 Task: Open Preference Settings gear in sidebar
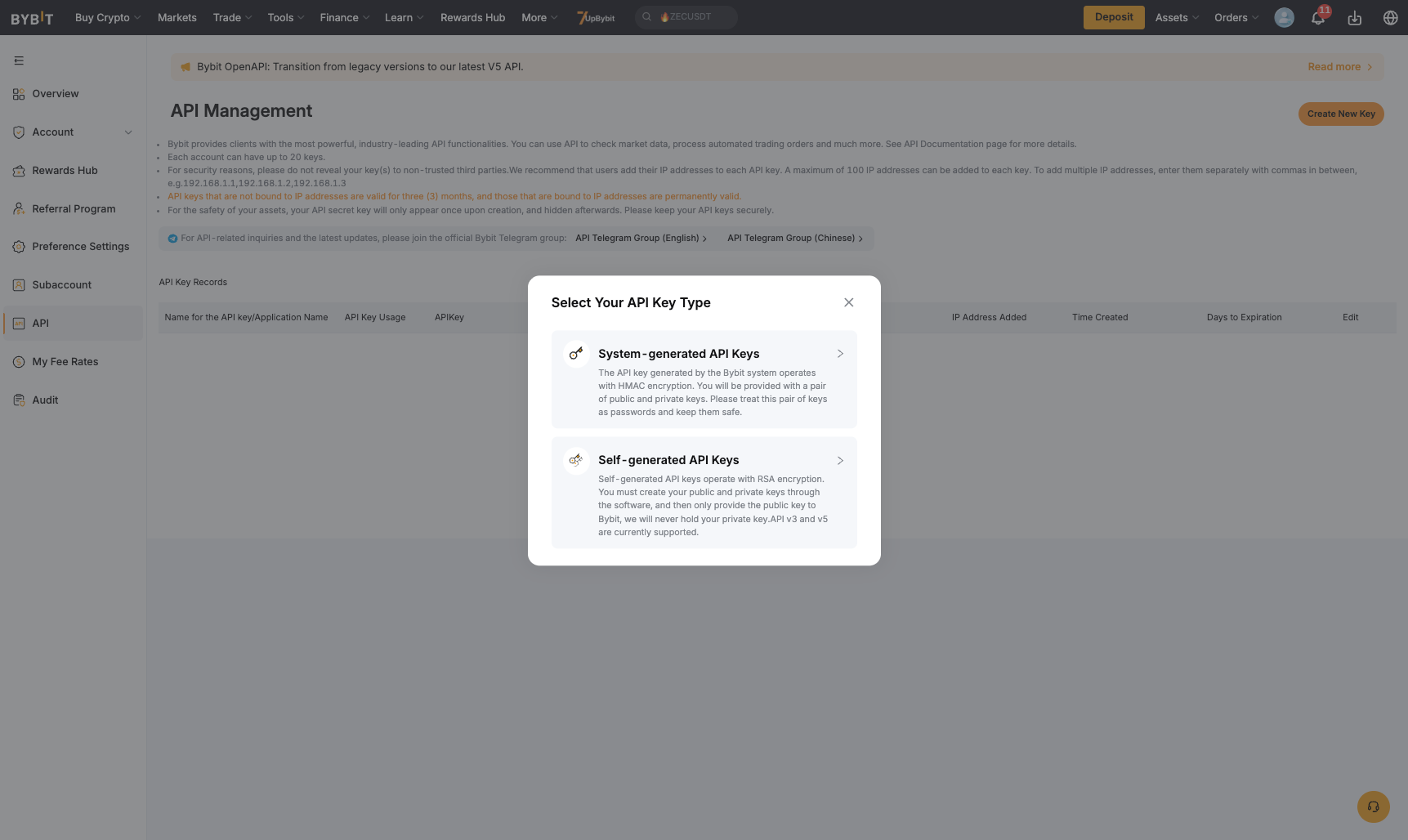tap(19, 246)
